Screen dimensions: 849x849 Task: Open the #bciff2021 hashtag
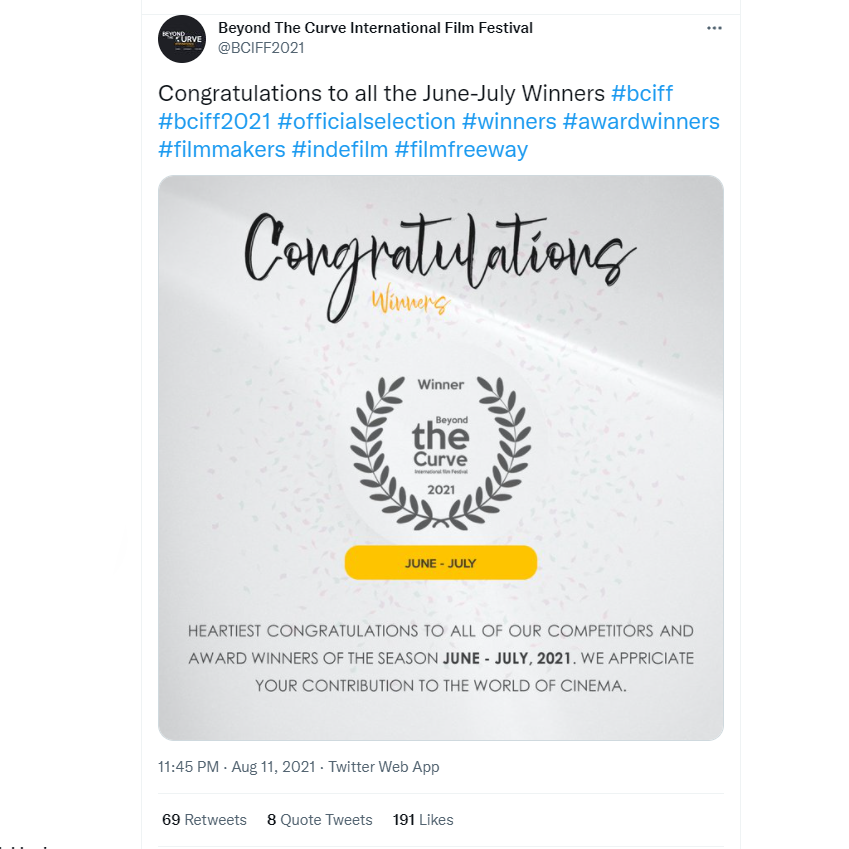click(x=214, y=122)
